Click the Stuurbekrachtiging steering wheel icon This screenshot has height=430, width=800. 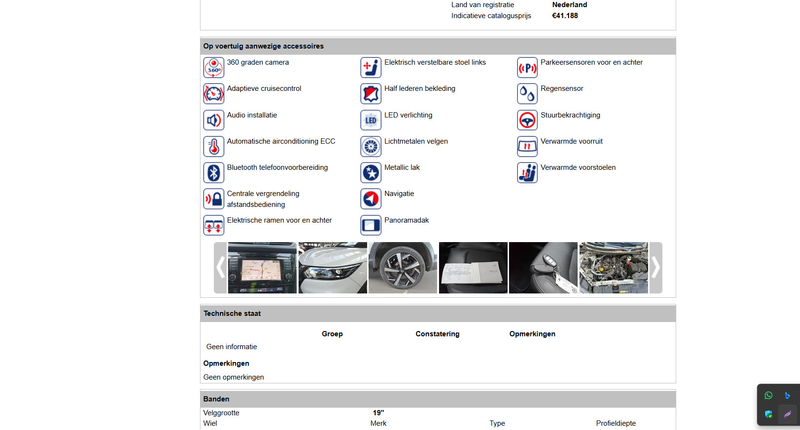pos(527,120)
